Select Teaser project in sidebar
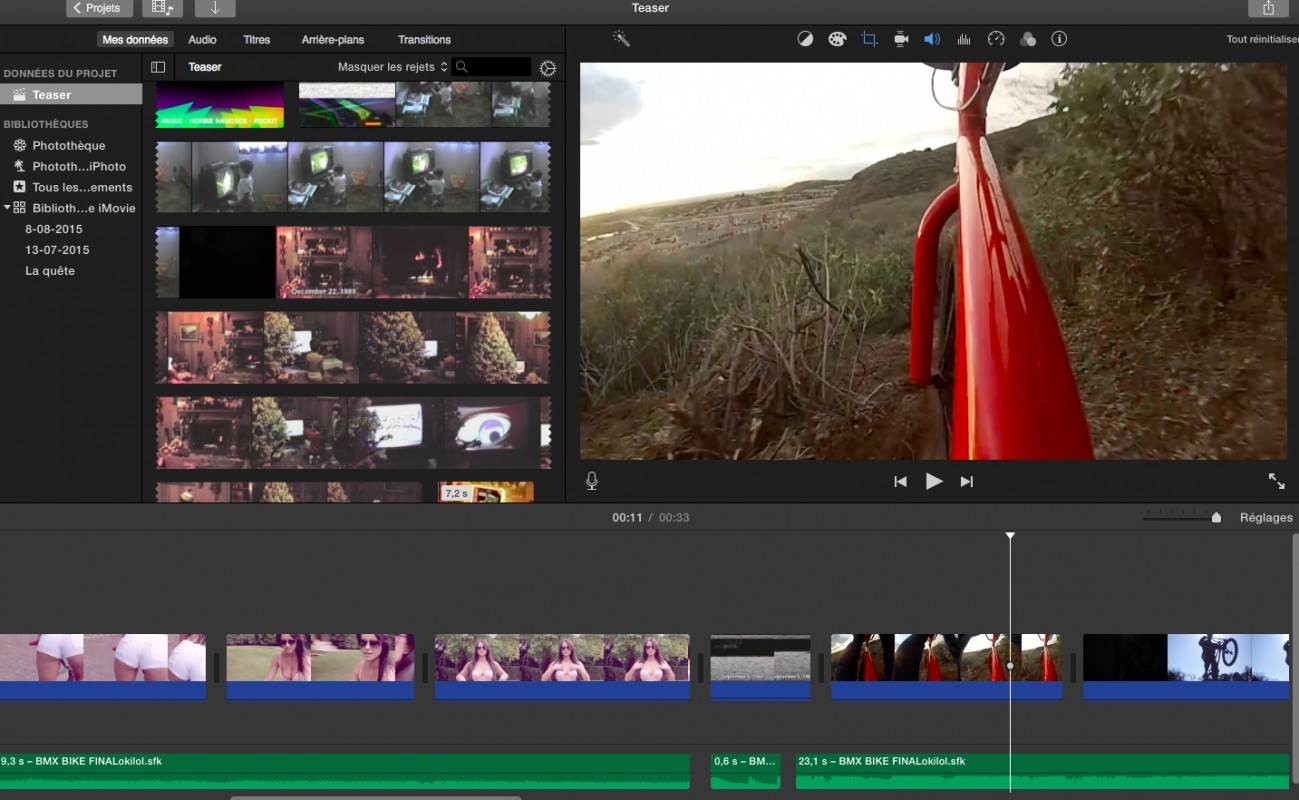The width and height of the screenshot is (1299, 800). (x=71, y=95)
